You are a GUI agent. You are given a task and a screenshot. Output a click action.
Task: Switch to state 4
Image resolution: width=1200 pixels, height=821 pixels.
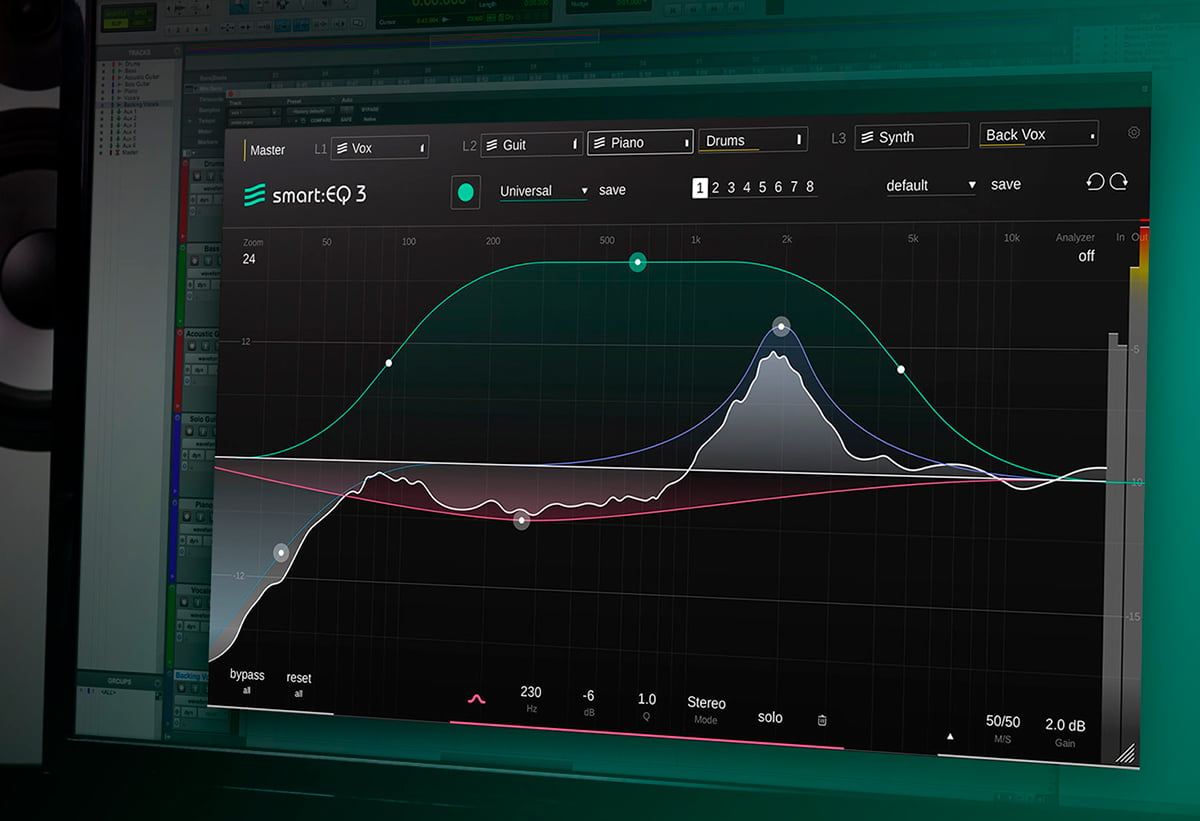click(747, 187)
